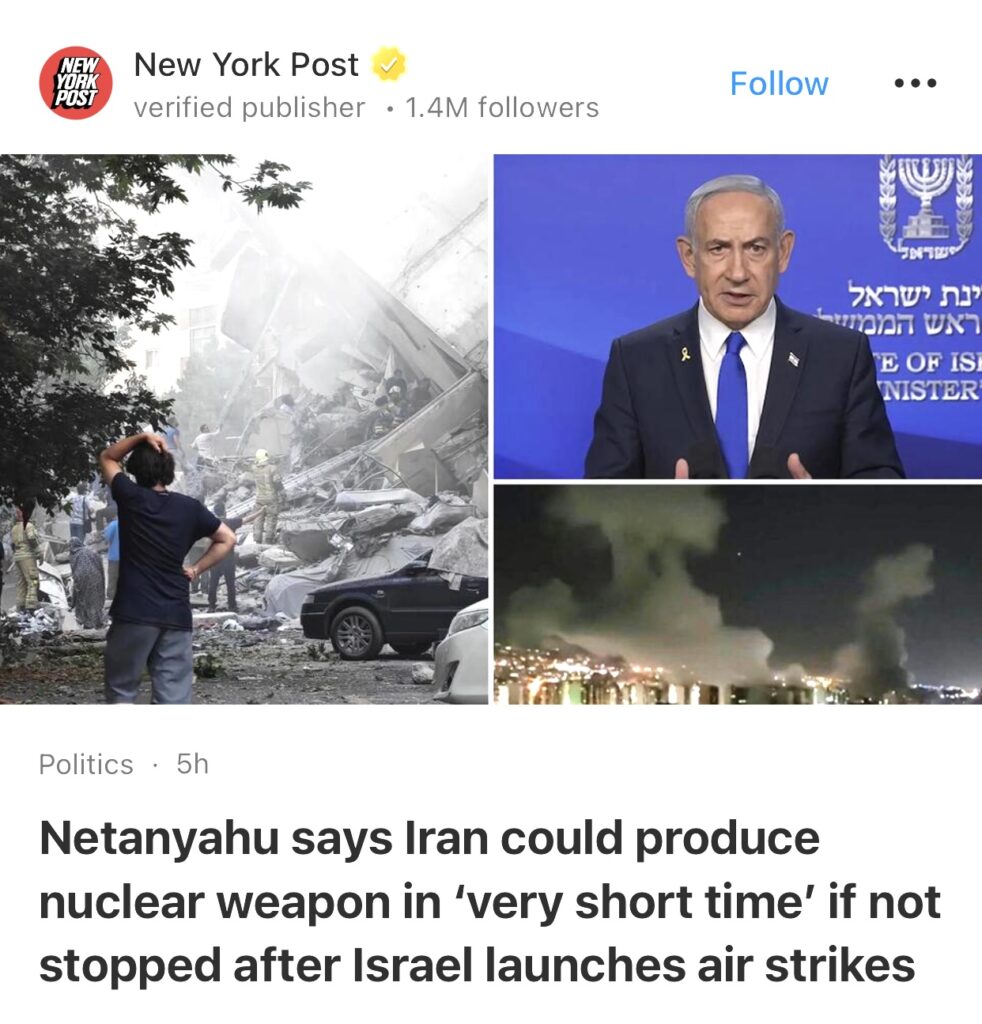Open the New York Post logo avatar
The height and width of the screenshot is (1024, 982).
76,83
